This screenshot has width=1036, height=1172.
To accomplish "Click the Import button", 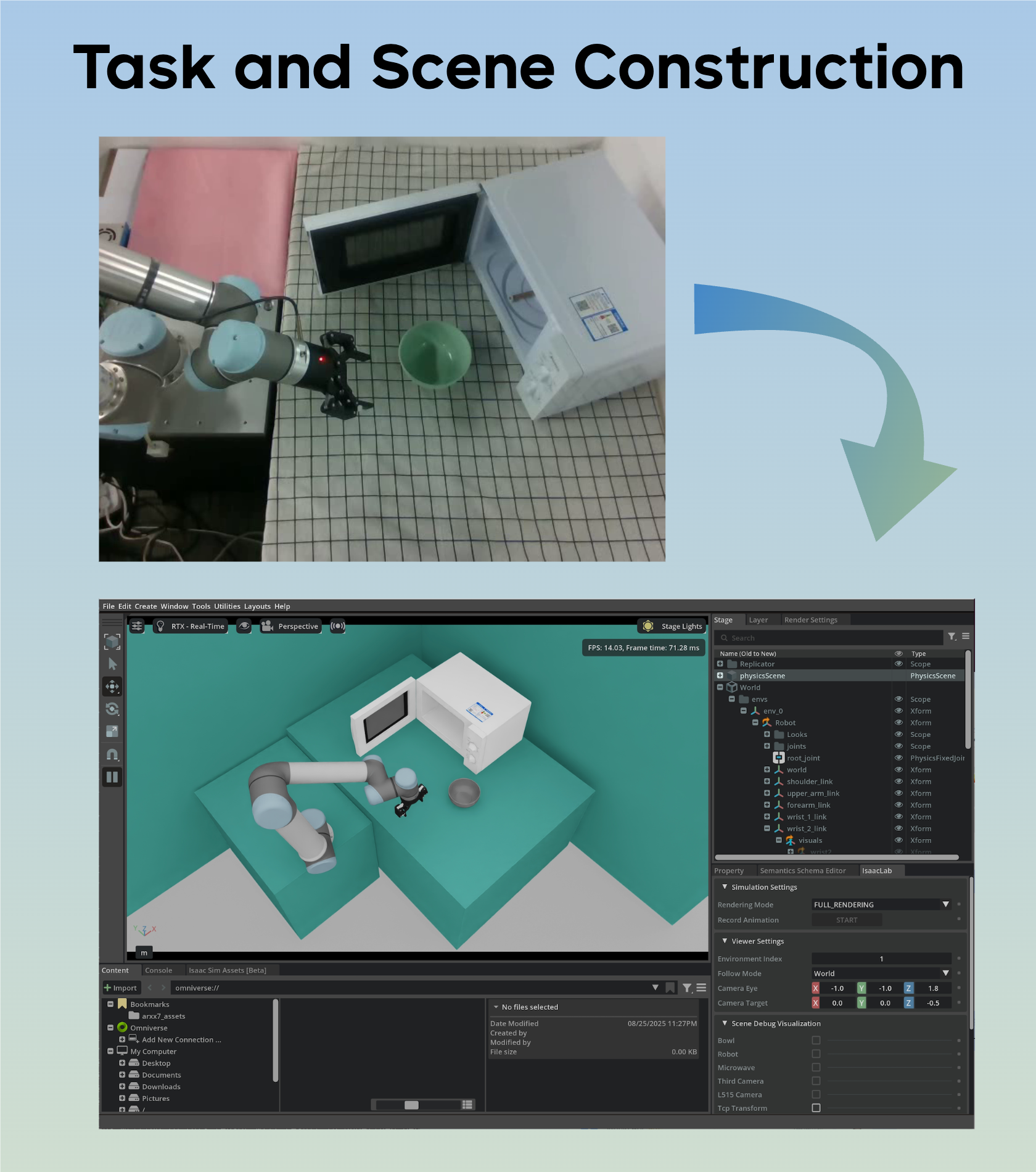I will tap(121, 988).
